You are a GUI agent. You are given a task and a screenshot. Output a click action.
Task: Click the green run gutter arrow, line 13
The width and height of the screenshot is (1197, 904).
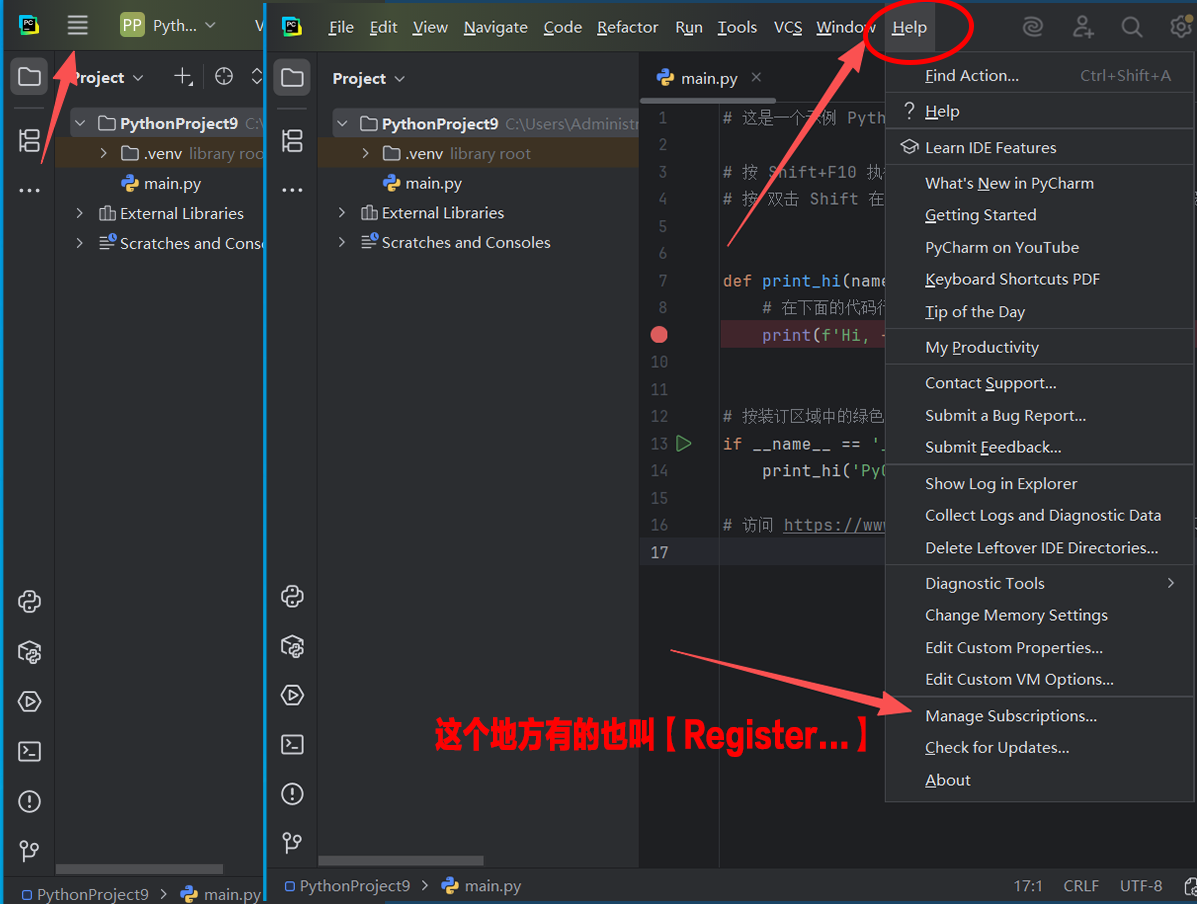coord(684,444)
